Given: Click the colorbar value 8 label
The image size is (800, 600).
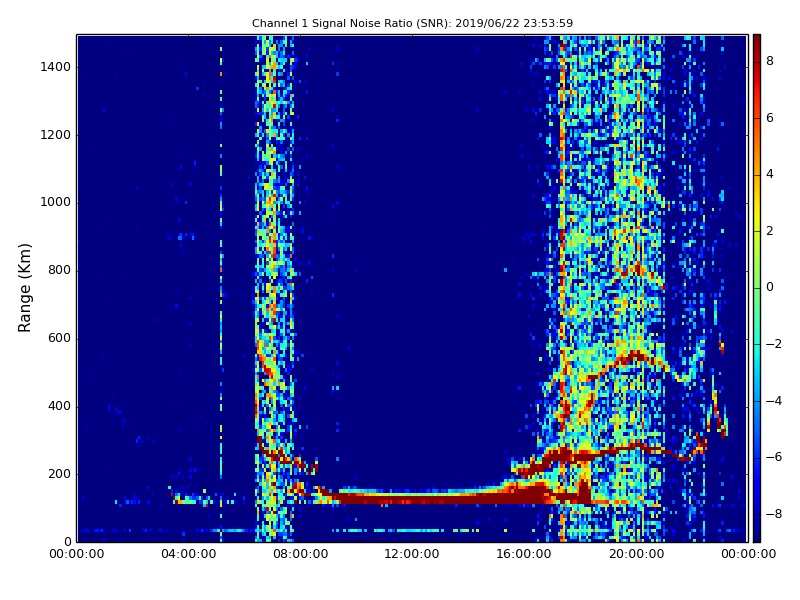Looking at the screenshot, I should coord(770,61).
